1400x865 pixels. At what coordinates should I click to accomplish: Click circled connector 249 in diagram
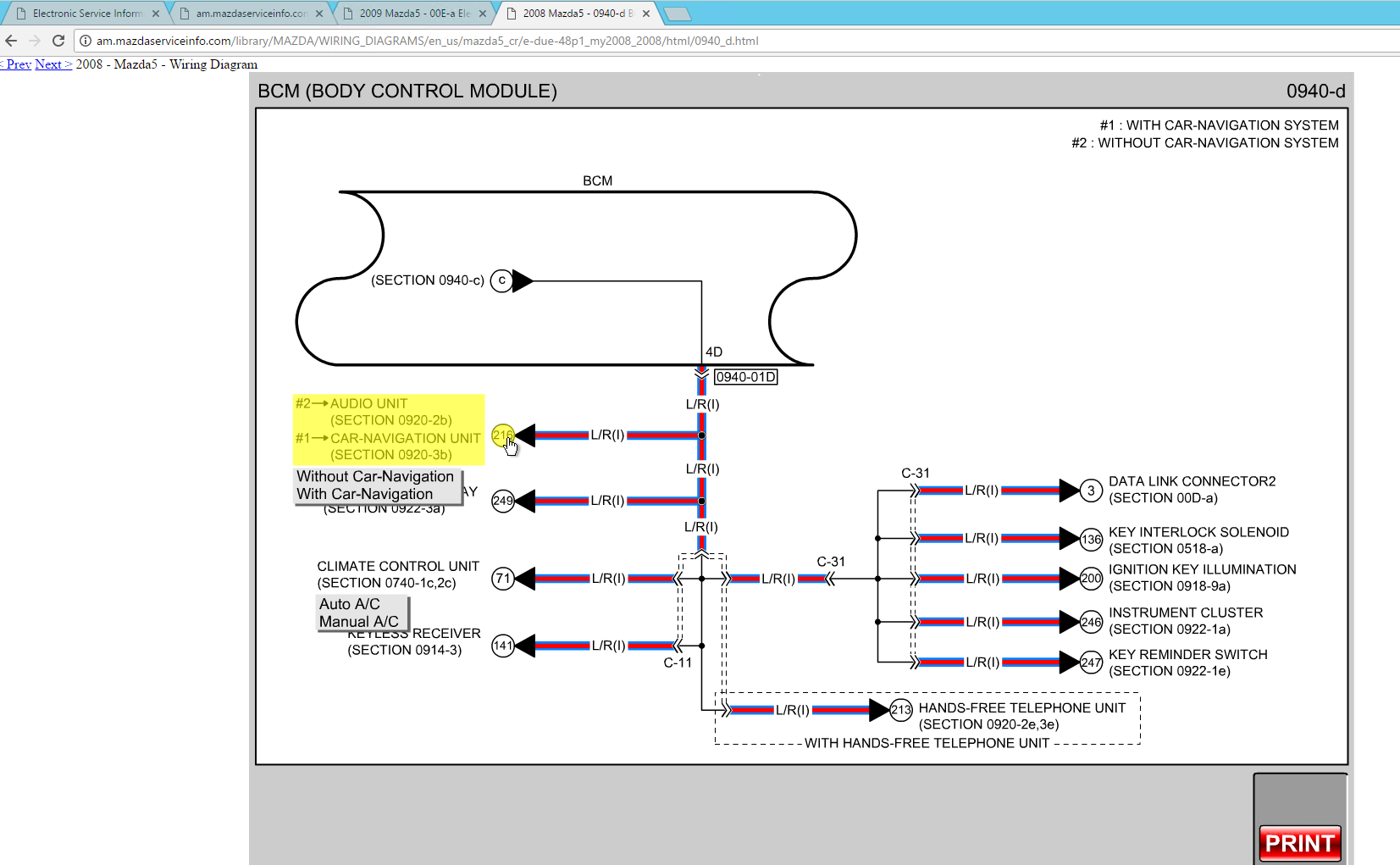pos(503,501)
